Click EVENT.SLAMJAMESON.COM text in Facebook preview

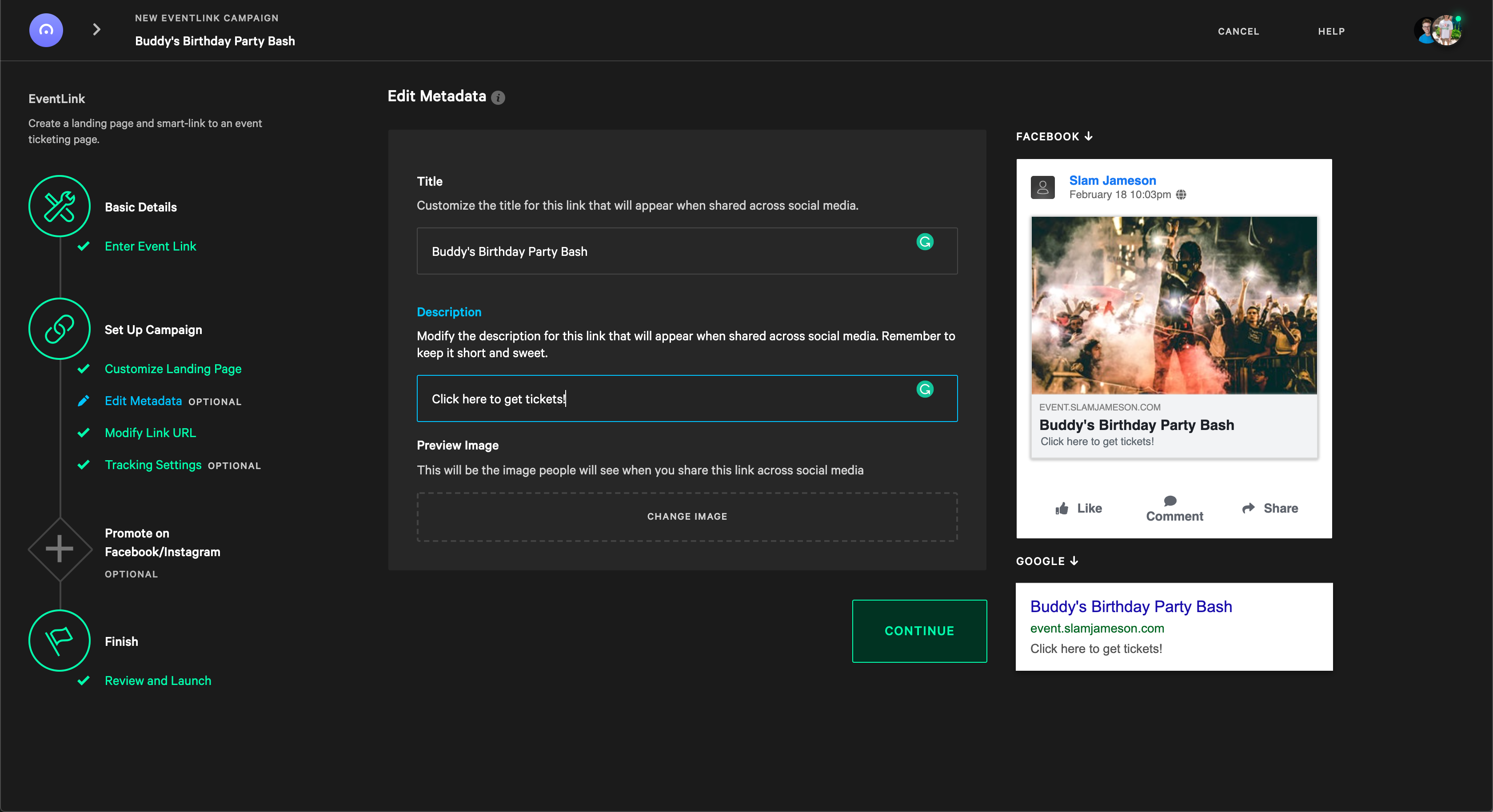coord(1099,407)
